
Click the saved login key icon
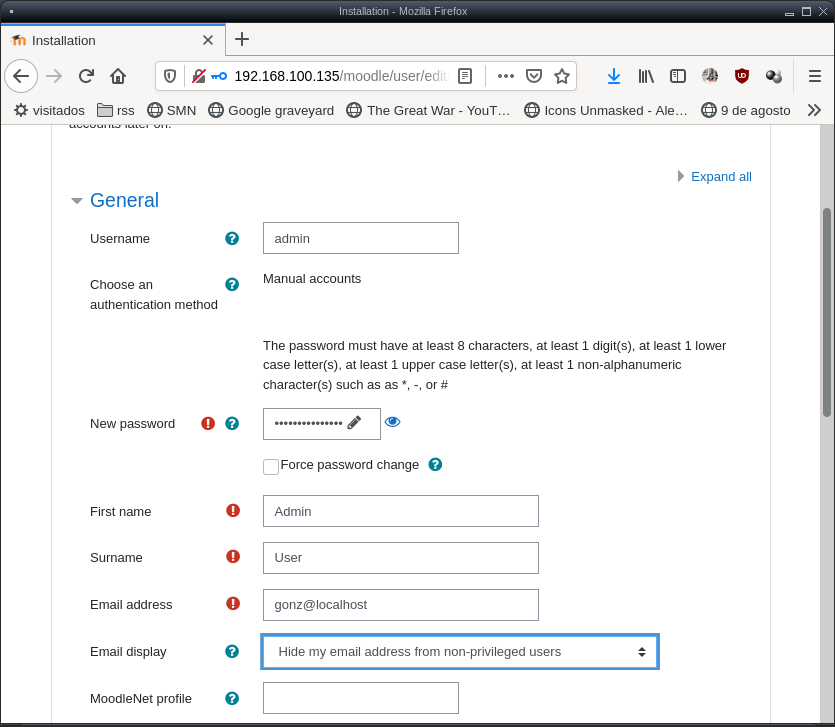(219, 76)
